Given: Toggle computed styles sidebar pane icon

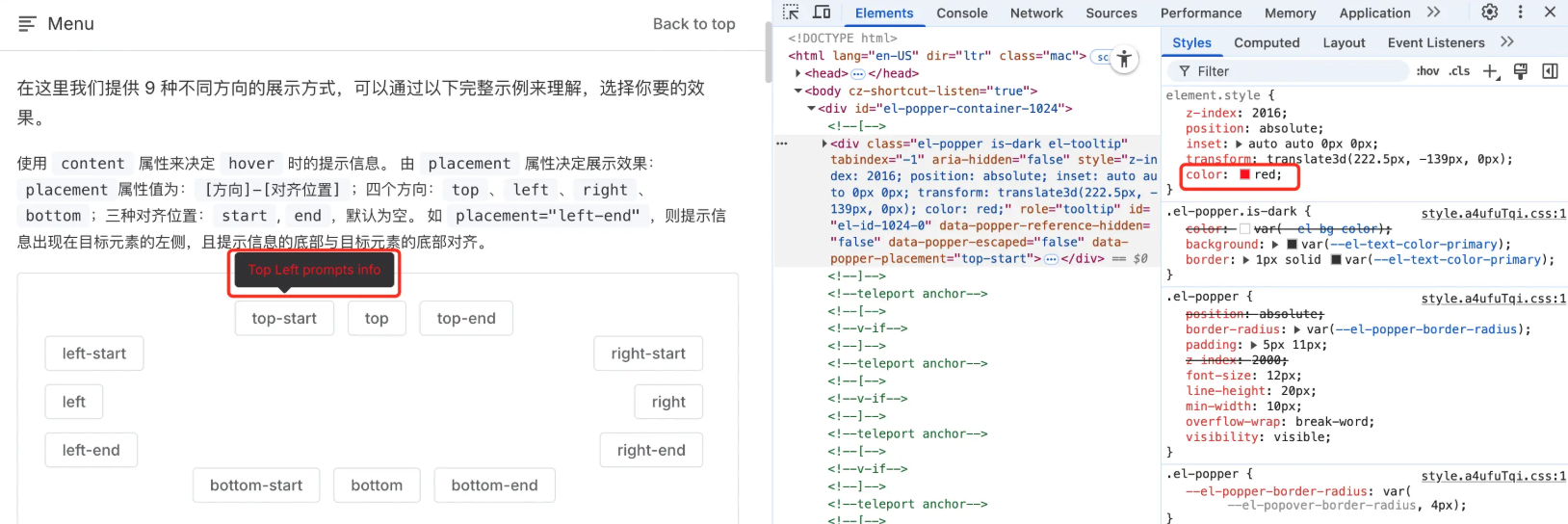Looking at the screenshot, I should 1550,71.
